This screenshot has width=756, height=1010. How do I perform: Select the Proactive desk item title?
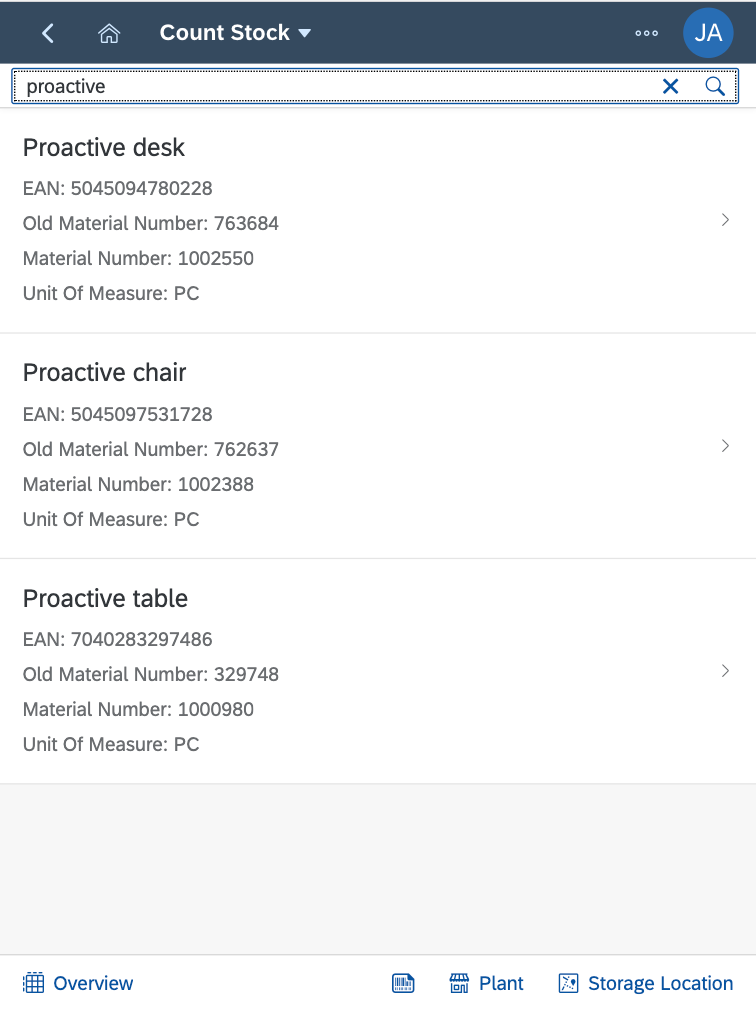point(104,148)
